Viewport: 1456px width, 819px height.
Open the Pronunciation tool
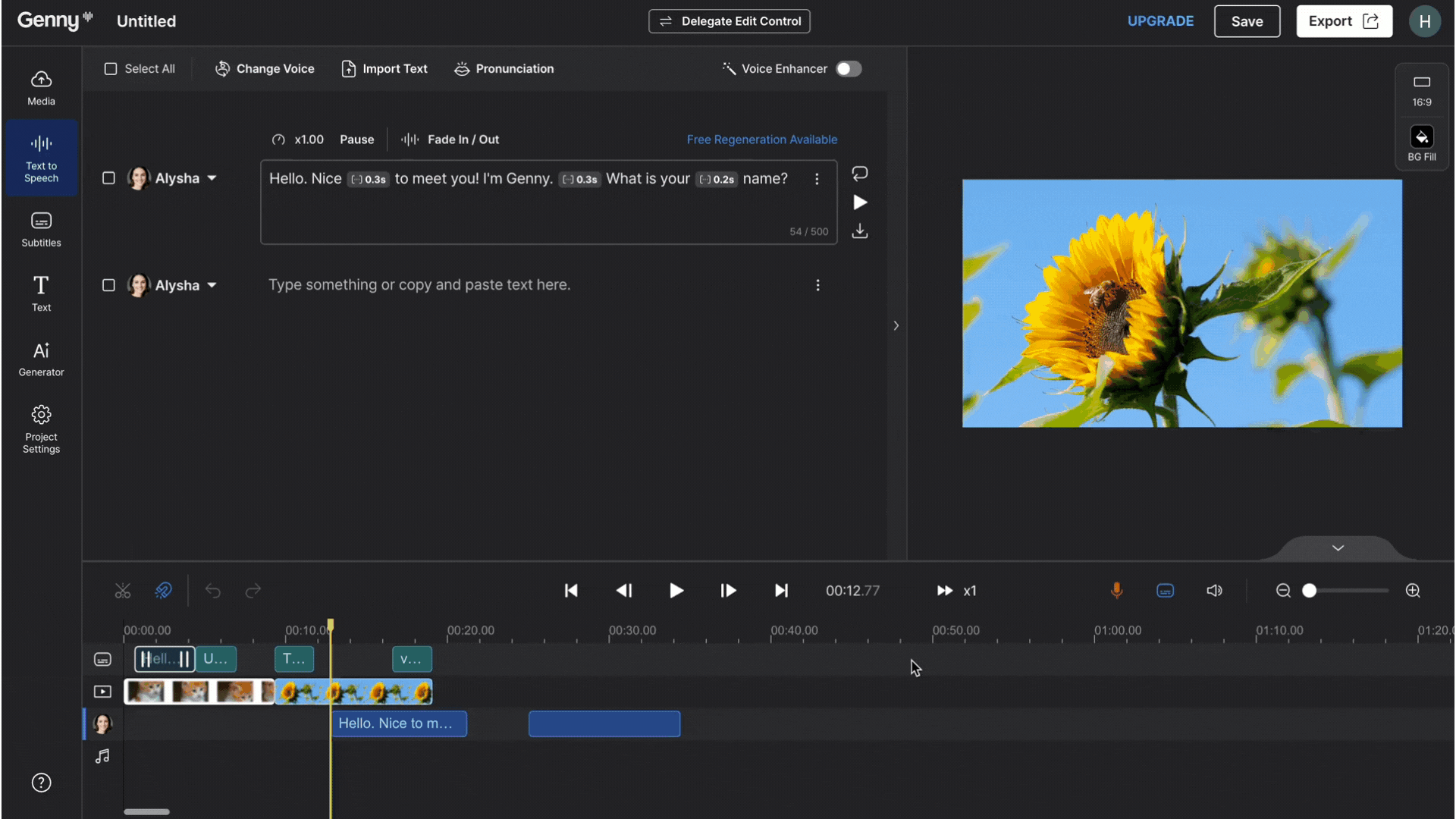504,68
